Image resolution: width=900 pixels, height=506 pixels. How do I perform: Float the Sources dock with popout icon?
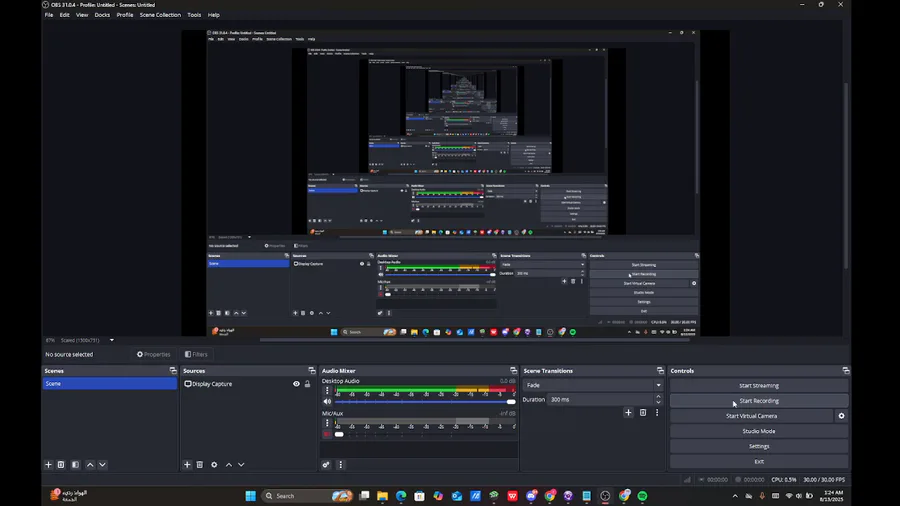point(312,371)
